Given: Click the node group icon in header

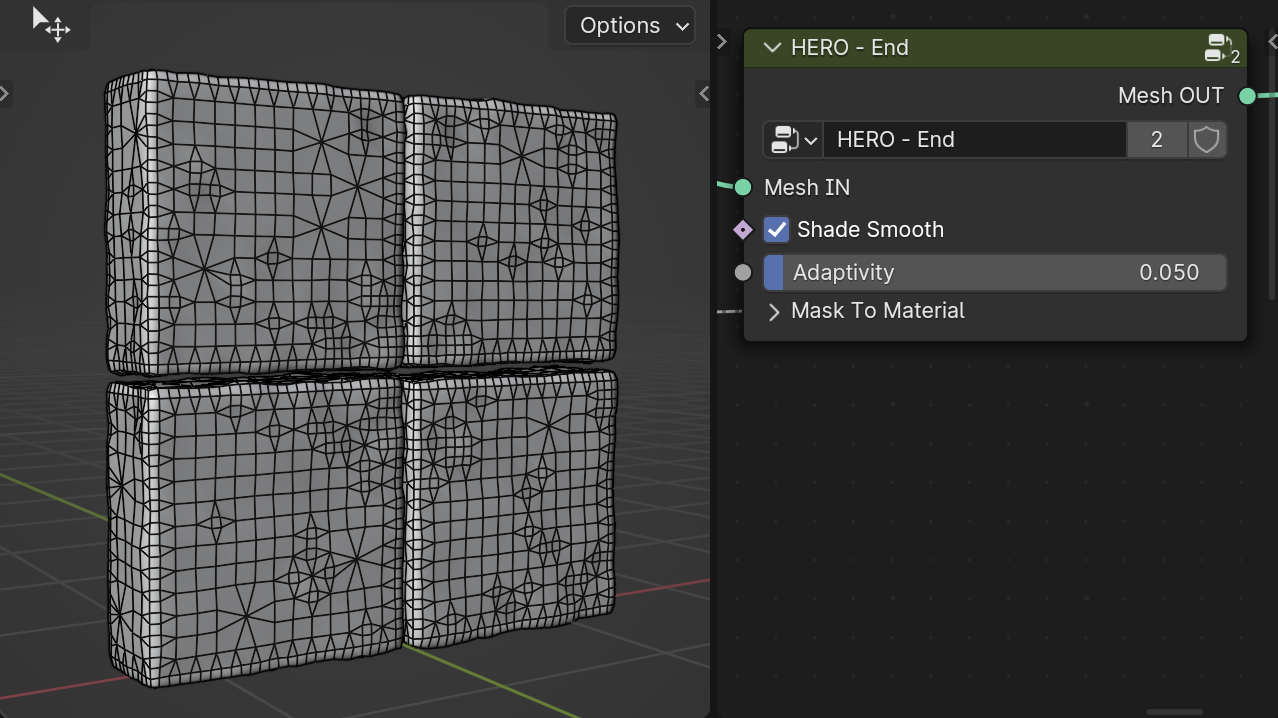Looking at the screenshot, I should pyautogui.click(x=1223, y=47).
